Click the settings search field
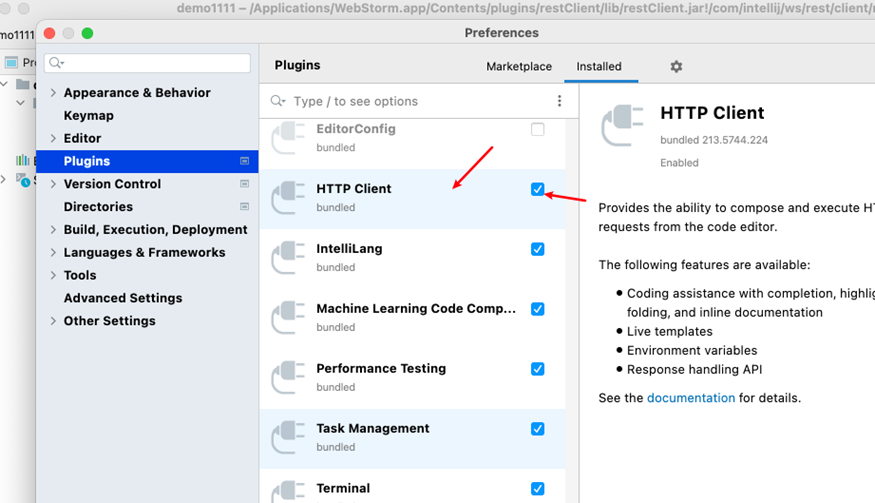The height and width of the screenshot is (503, 875). coord(147,63)
